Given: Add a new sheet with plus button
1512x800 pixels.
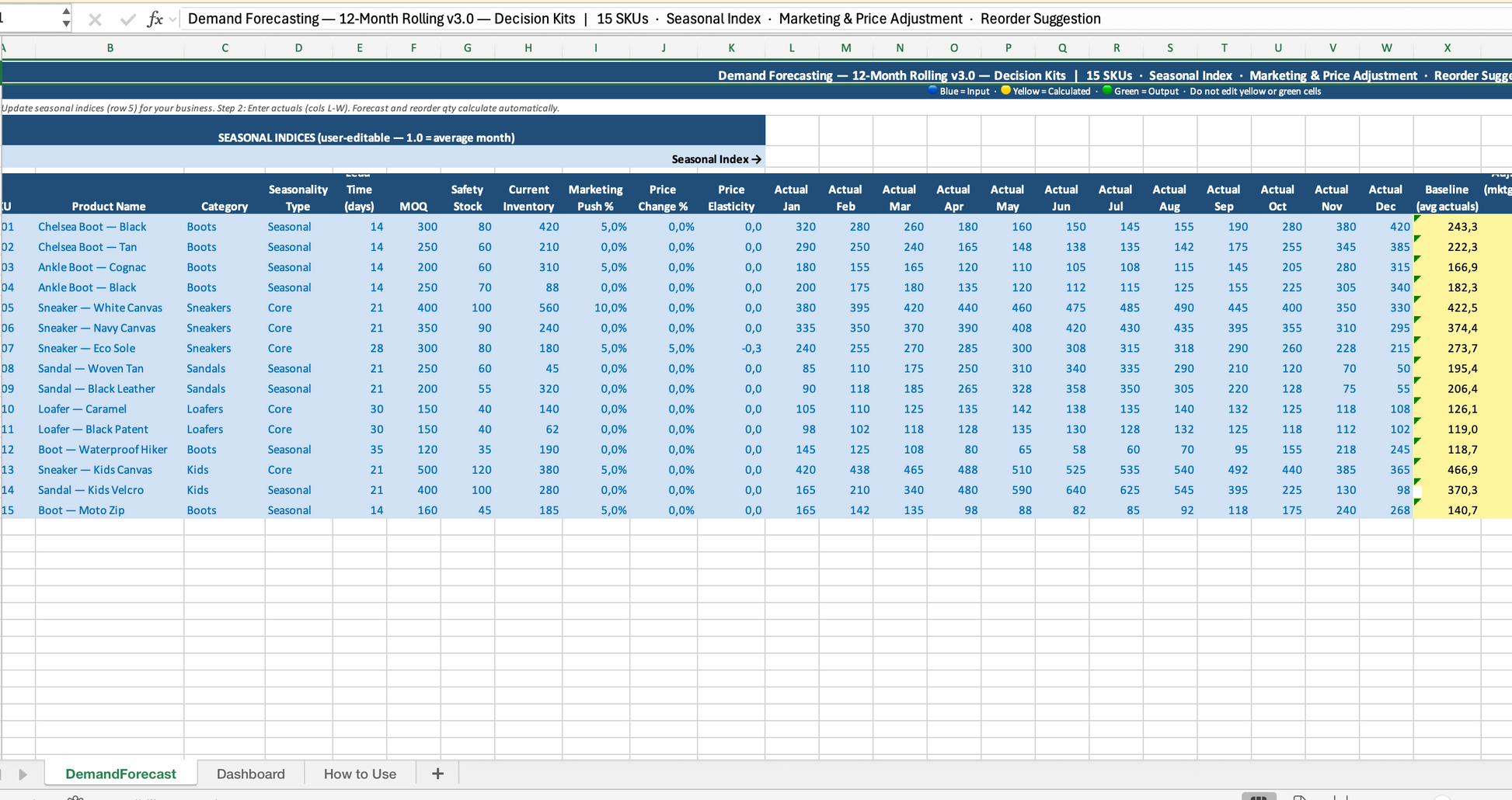Looking at the screenshot, I should [x=437, y=774].
